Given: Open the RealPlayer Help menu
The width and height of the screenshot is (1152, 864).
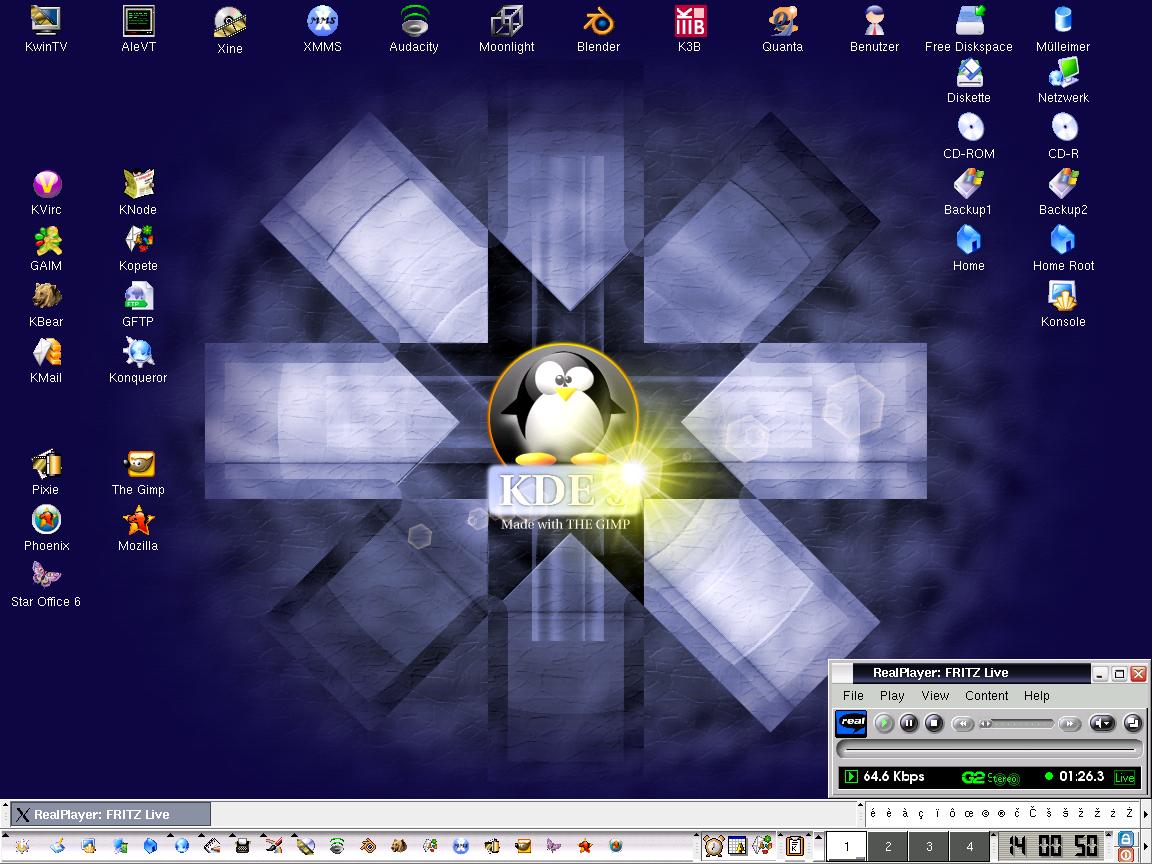Looking at the screenshot, I should click(1037, 696).
